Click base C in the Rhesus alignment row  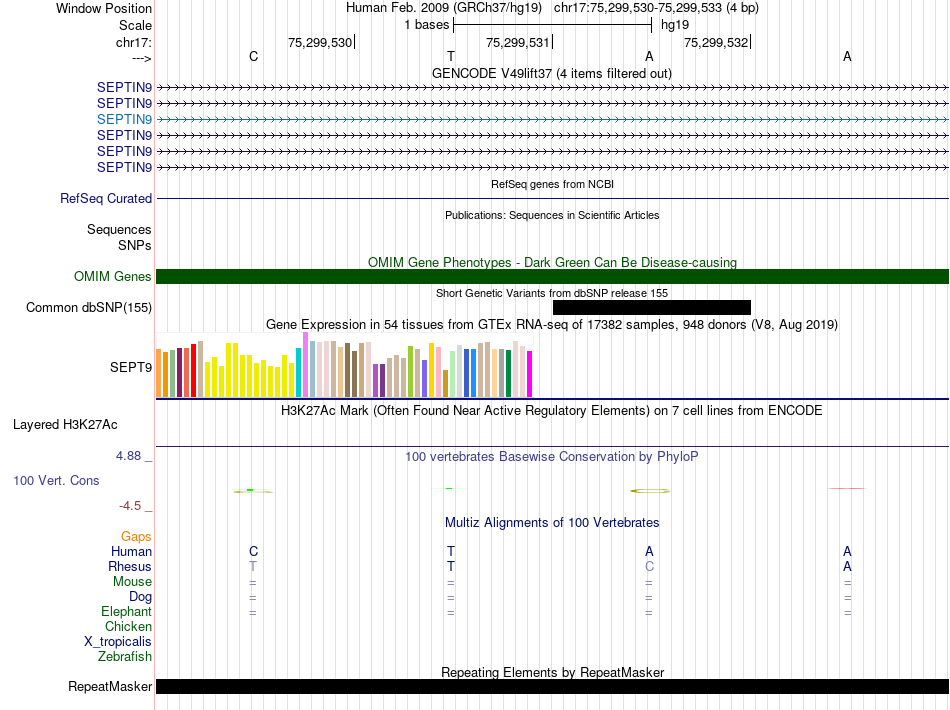pos(649,566)
